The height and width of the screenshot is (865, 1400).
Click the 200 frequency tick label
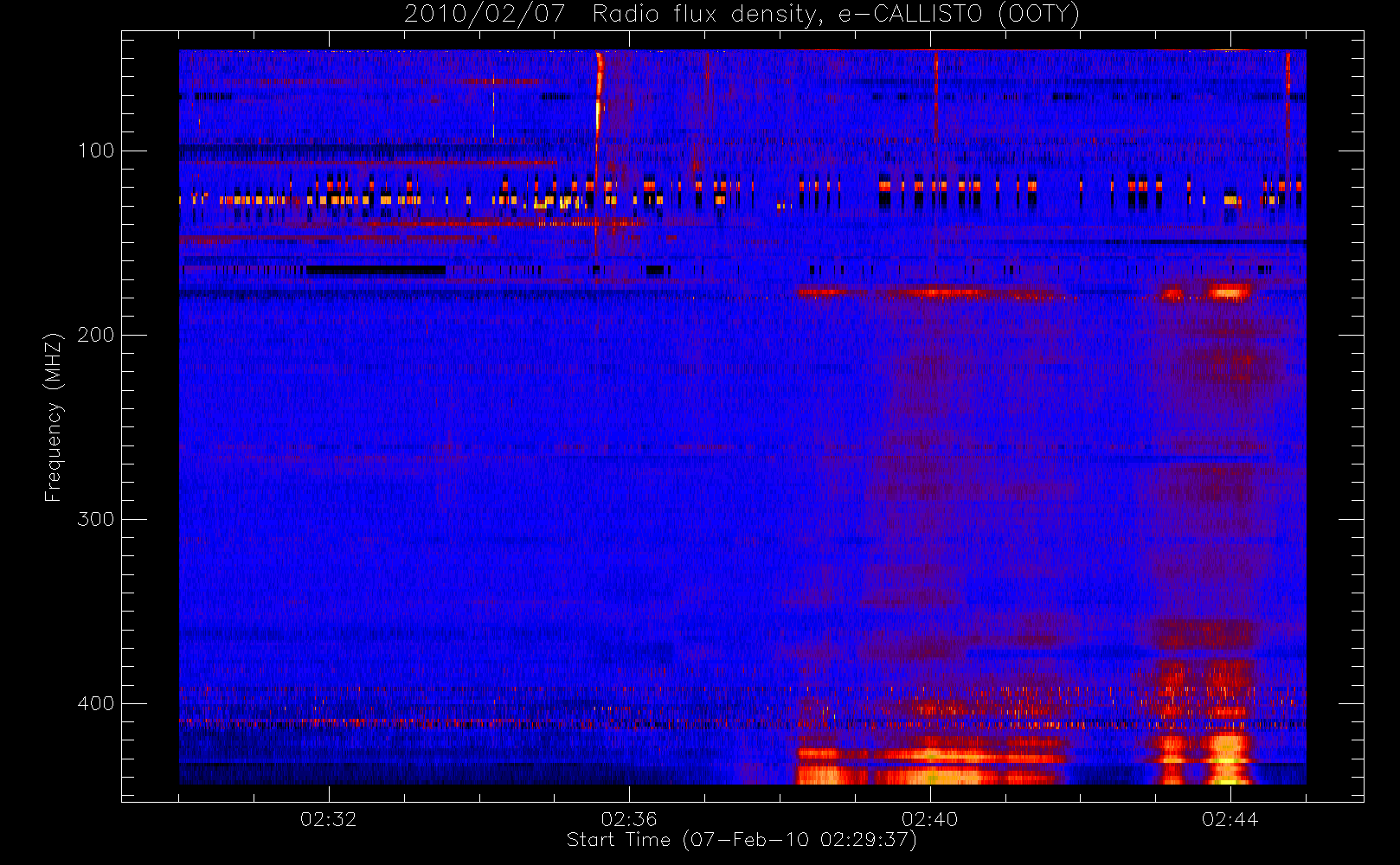coord(96,335)
